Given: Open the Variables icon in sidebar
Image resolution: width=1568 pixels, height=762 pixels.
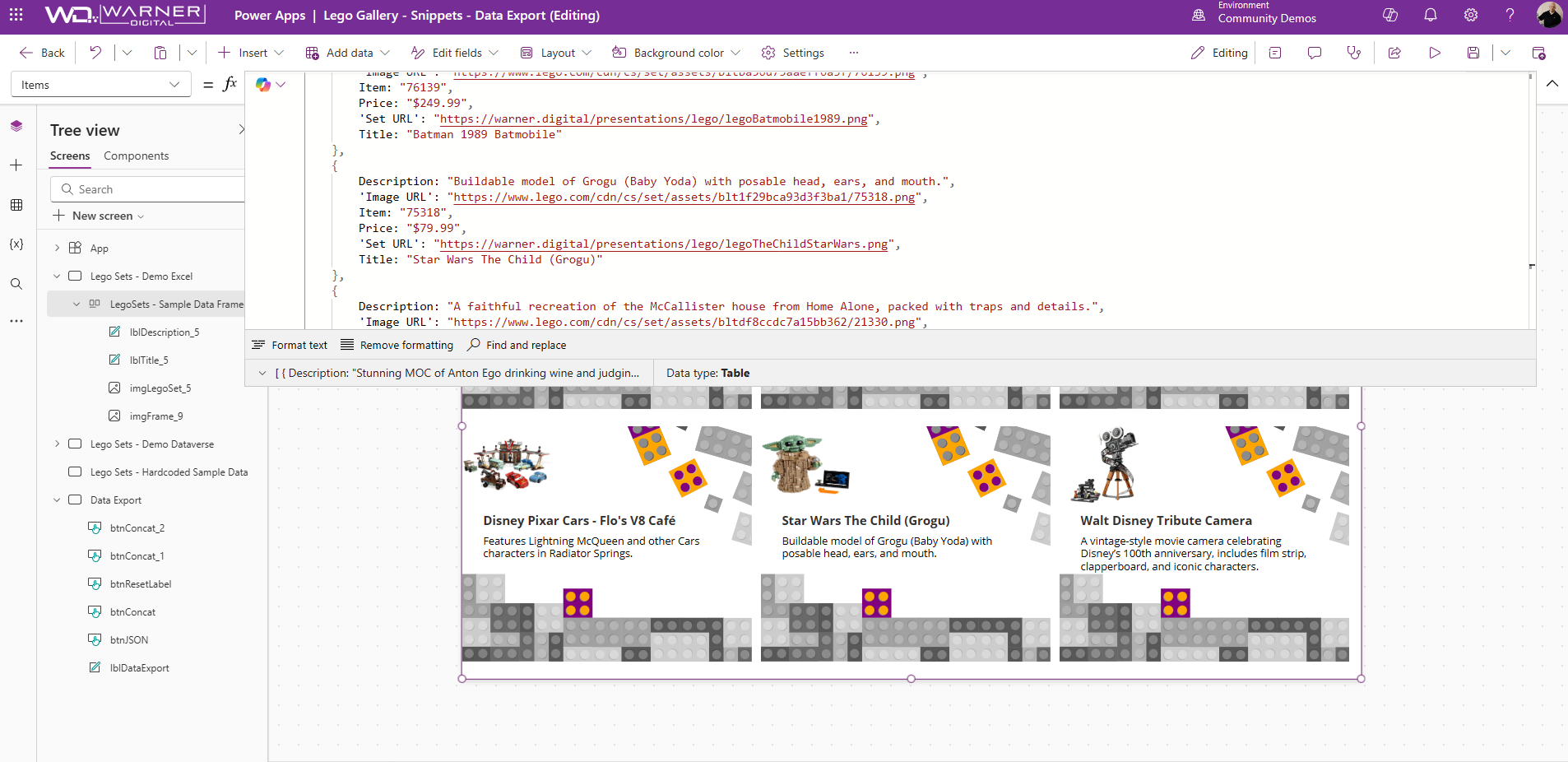Looking at the screenshot, I should click(16, 244).
